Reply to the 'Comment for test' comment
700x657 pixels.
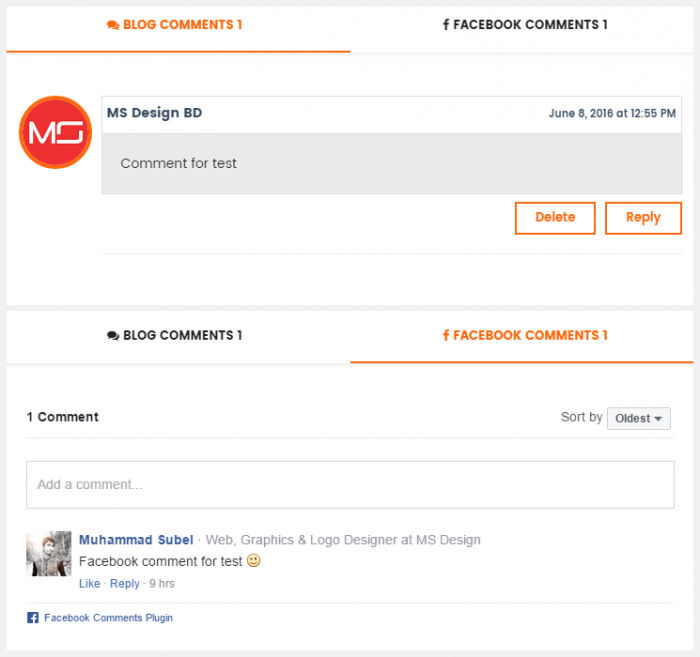tap(643, 218)
